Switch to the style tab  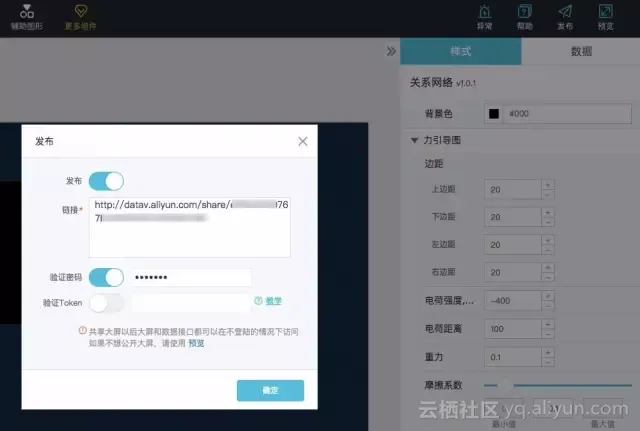460,51
